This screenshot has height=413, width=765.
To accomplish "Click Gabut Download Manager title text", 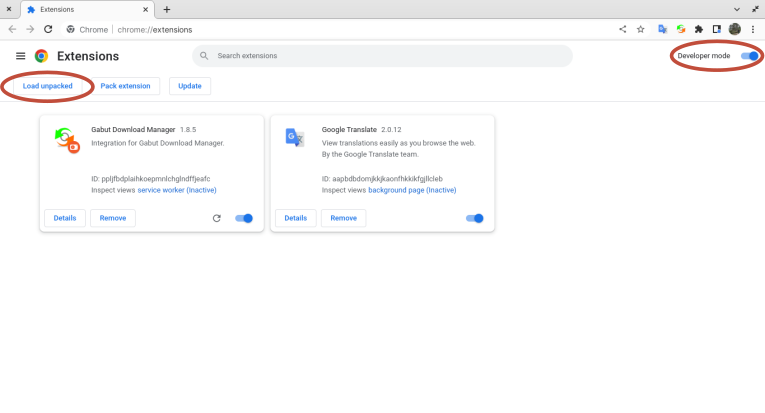I will [x=133, y=130].
